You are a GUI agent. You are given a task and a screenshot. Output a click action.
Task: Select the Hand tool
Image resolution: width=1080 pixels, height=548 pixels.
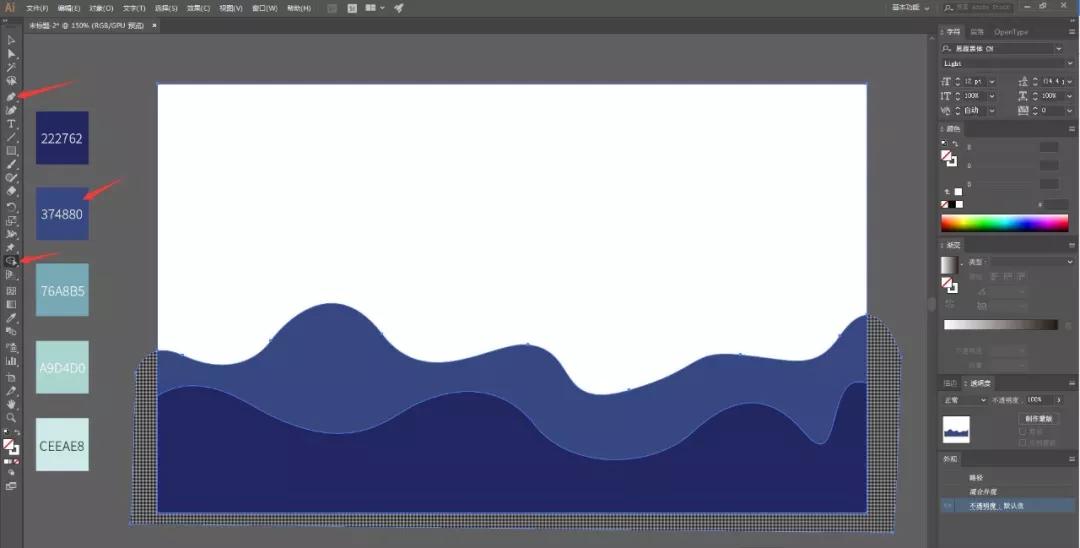[x=11, y=404]
